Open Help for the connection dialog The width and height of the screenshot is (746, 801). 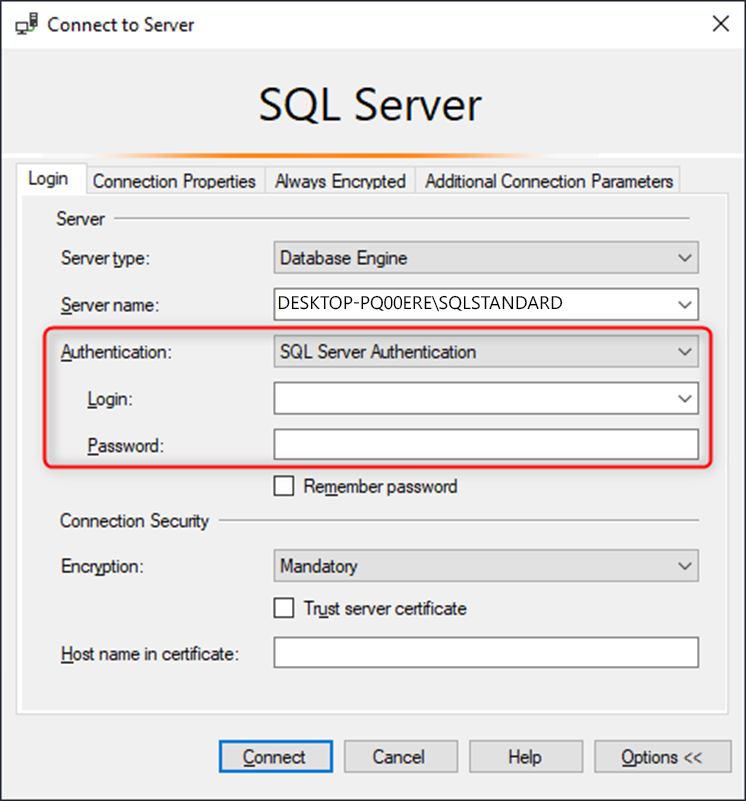(x=524, y=757)
